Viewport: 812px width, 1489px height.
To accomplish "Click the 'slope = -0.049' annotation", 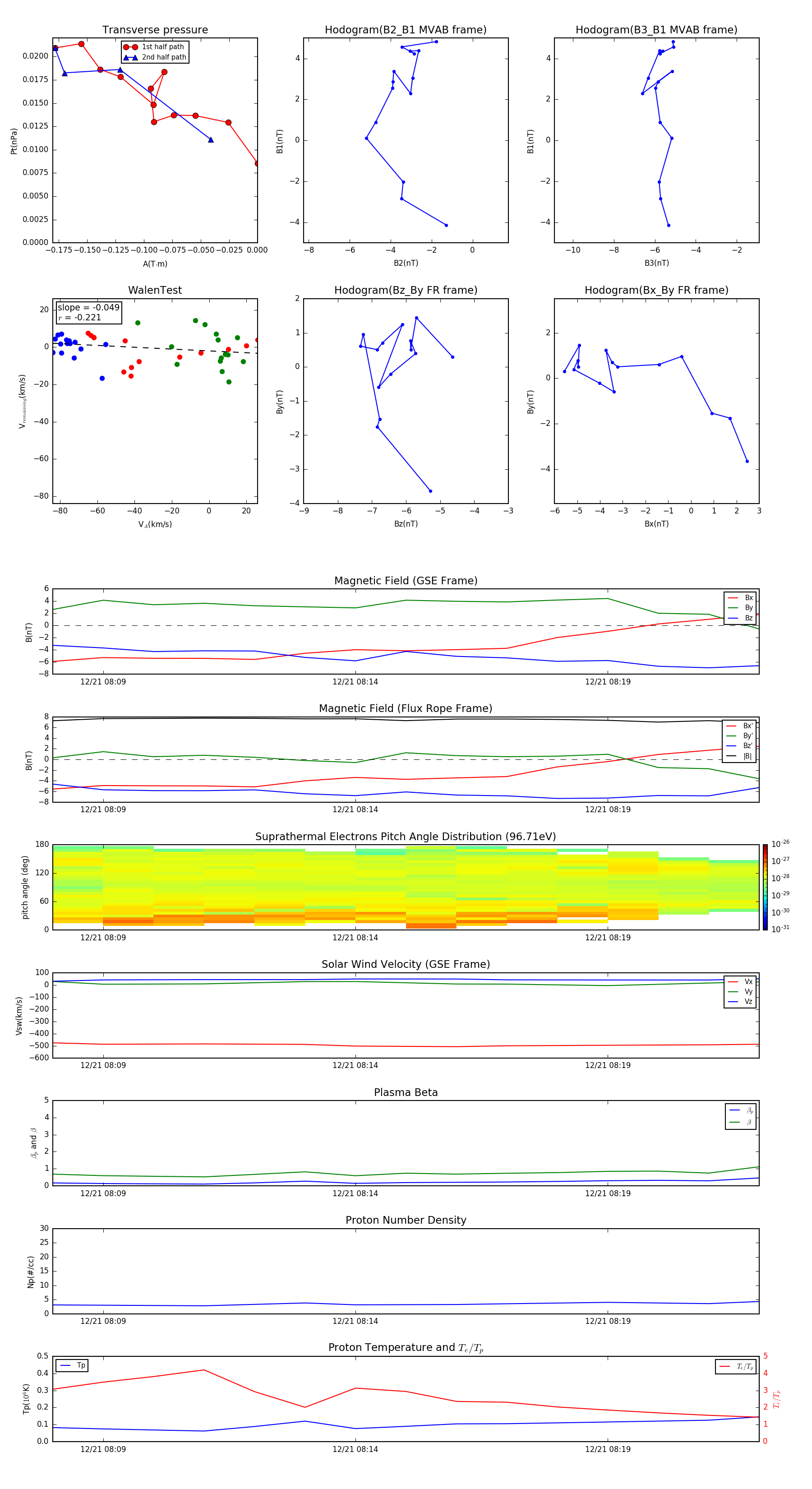I will pos(88,308).
